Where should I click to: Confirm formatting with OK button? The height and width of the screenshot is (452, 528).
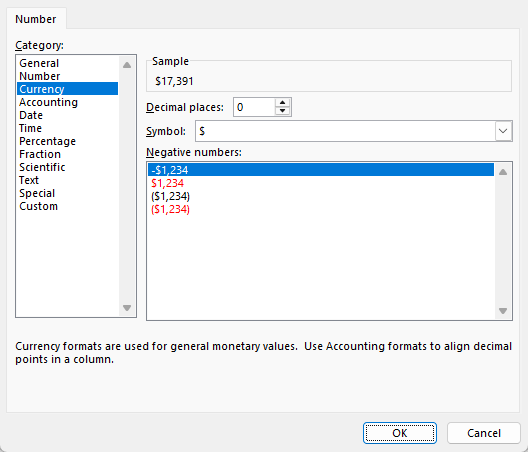400,433
